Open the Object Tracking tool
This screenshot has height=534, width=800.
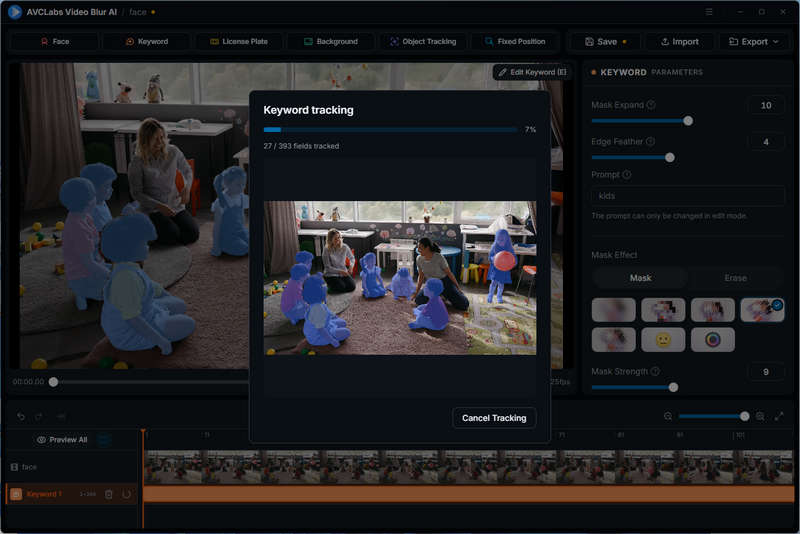tap(422, 41)
